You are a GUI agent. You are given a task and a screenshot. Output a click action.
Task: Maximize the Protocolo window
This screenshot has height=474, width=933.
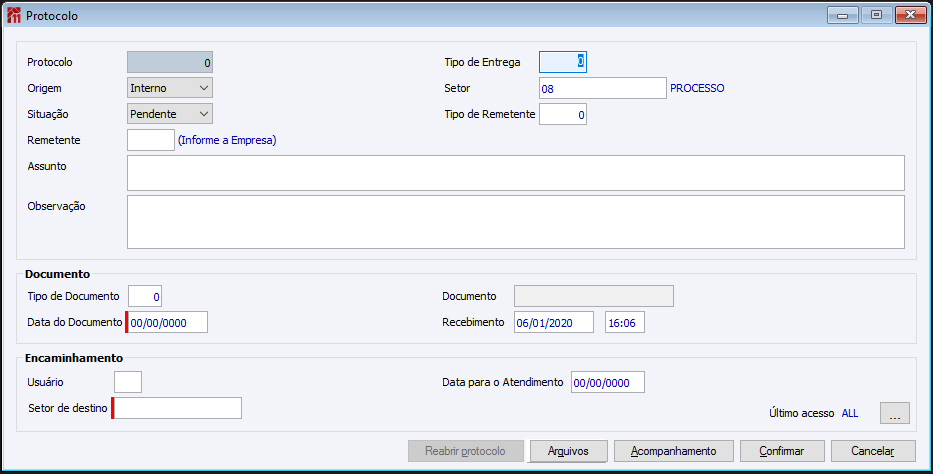[876, 15]
